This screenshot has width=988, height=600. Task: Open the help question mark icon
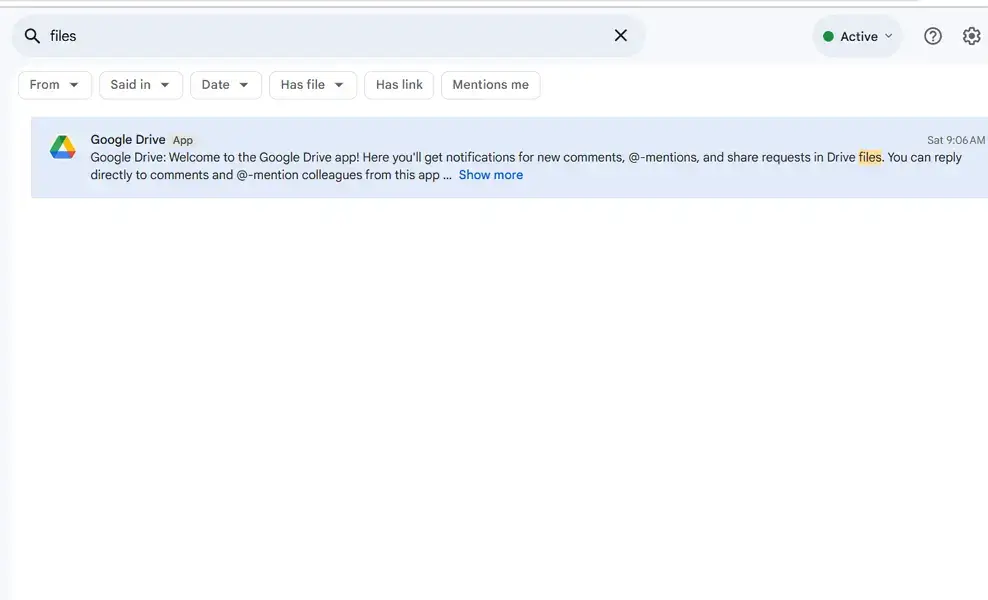click(933, 37)
